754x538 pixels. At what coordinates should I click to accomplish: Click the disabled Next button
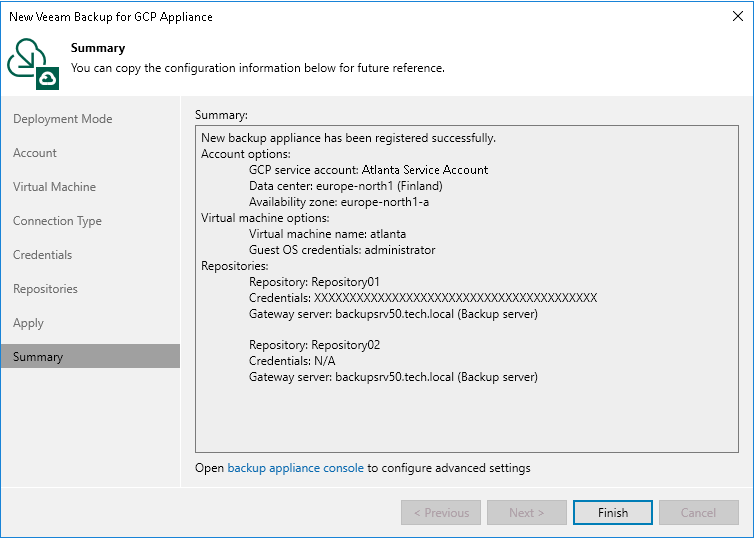pos(527,513)
